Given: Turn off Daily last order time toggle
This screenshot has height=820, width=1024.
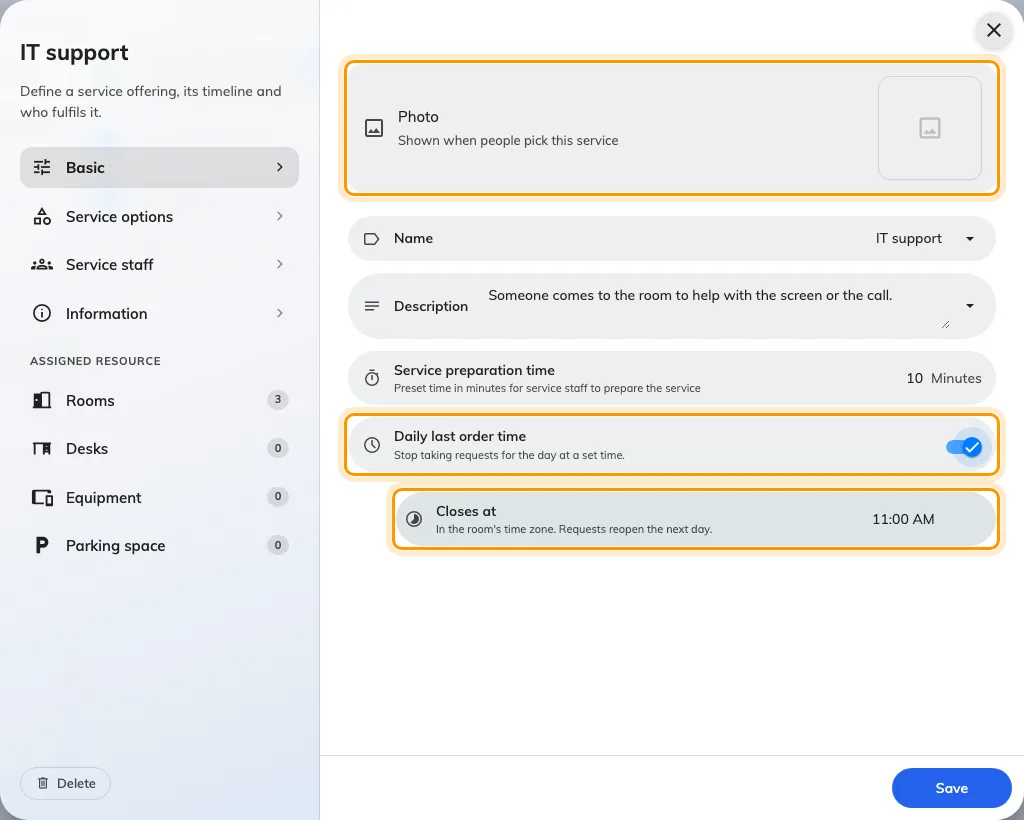Looking at the screenshot, I should (965, 447).
